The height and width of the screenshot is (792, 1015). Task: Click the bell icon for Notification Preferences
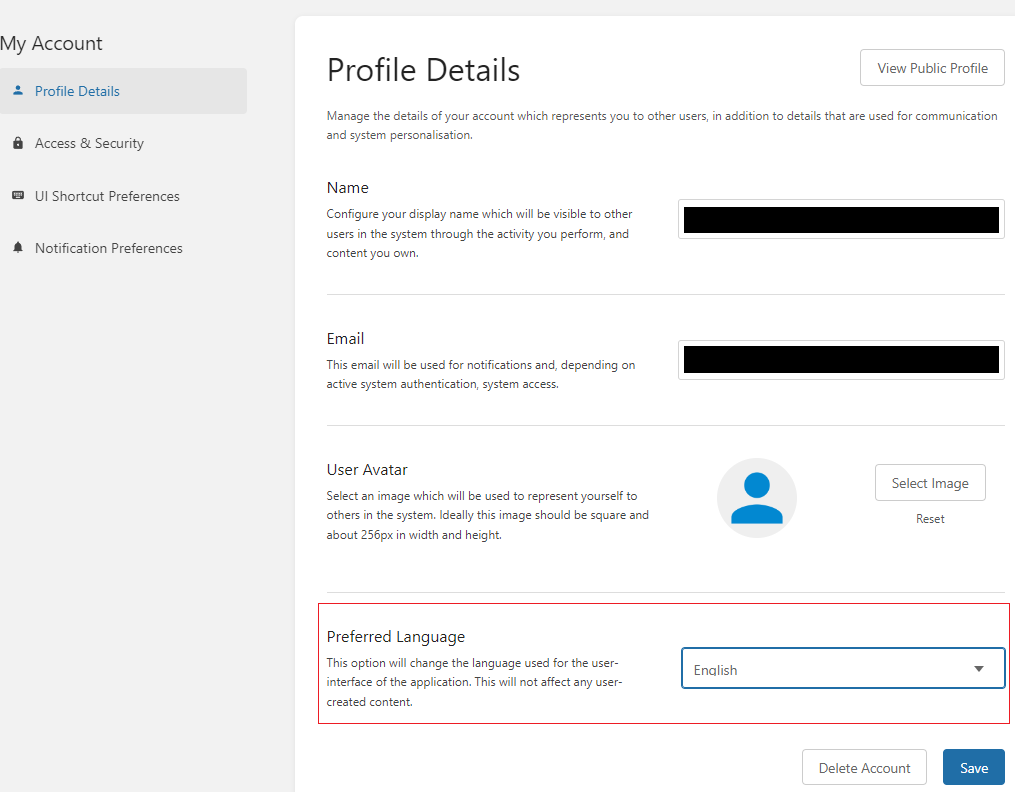click(18, 248)
